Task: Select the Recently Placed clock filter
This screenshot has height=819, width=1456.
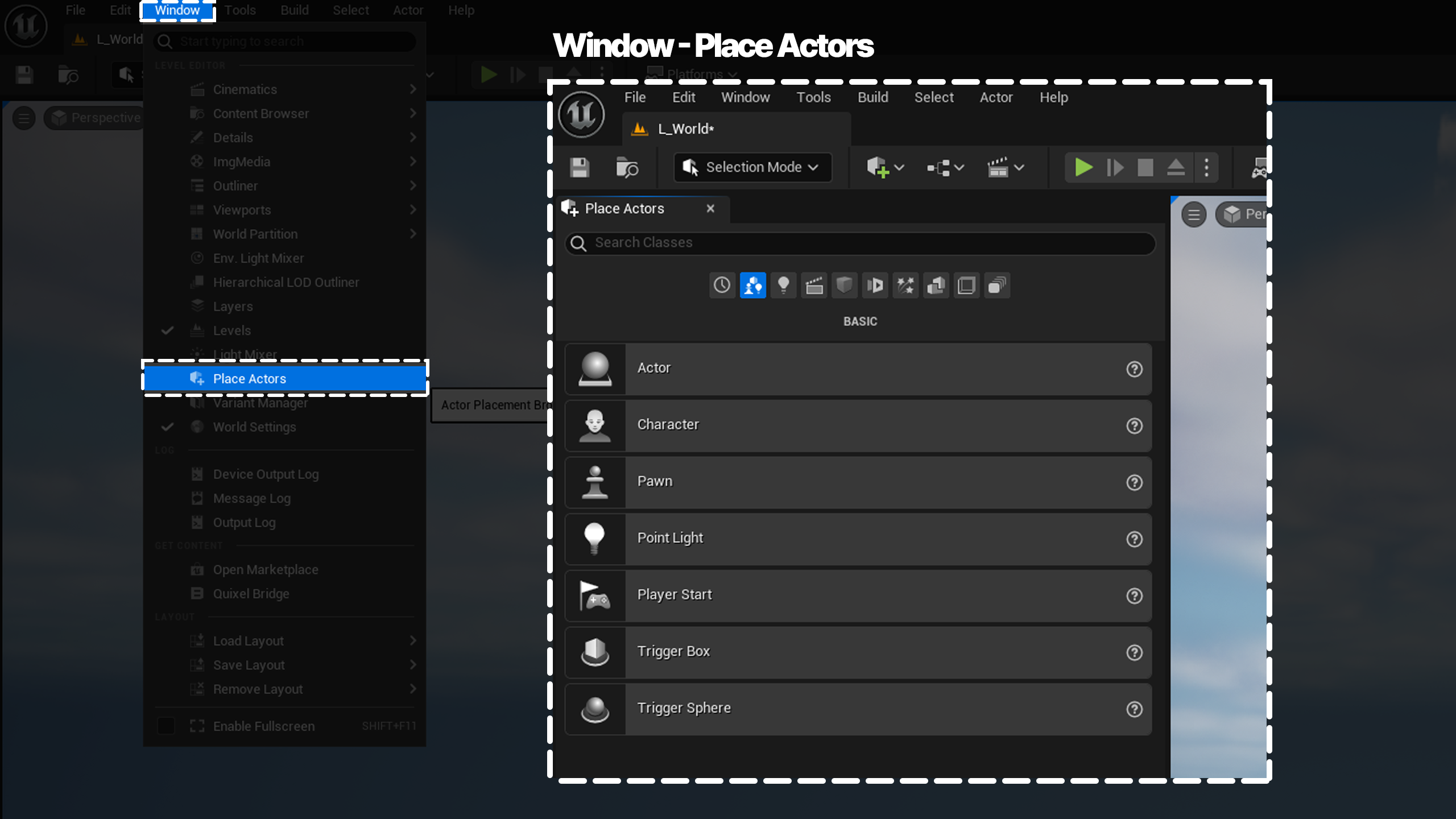Action: tap(722, 285)
